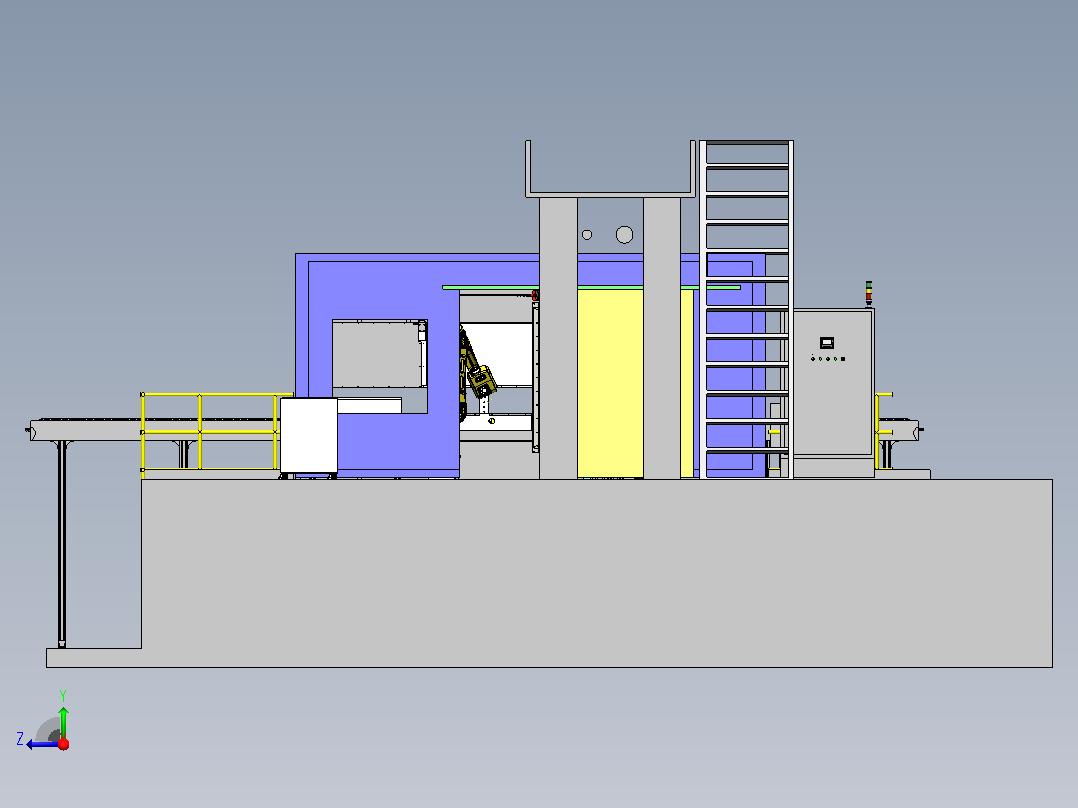Viewport: 1078px width, 808px height.
Task: Select the red origin sphere of the triad
Action: (x=64, y=744)
